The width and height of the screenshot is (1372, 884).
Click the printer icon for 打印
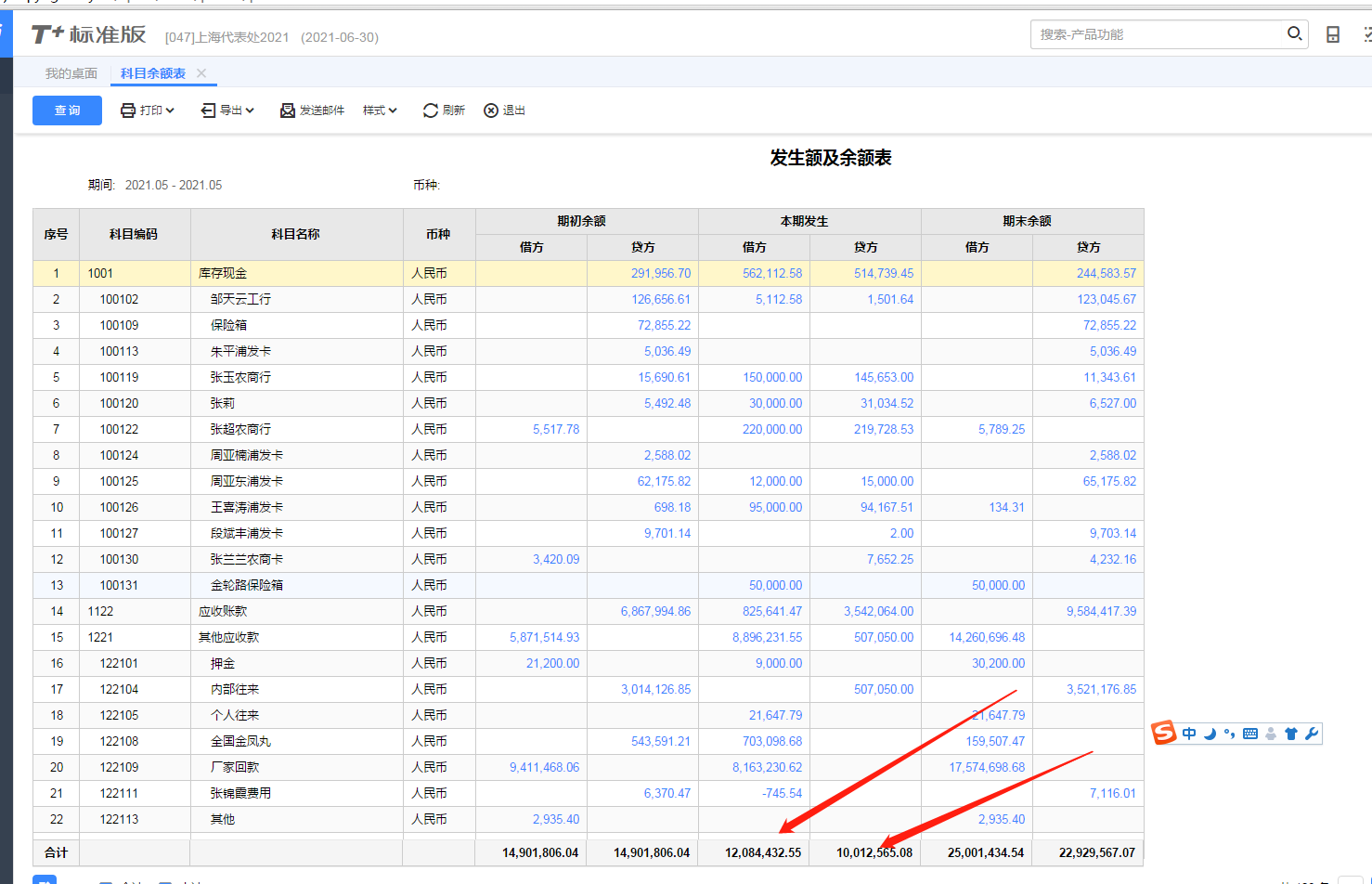coord(128,110)
